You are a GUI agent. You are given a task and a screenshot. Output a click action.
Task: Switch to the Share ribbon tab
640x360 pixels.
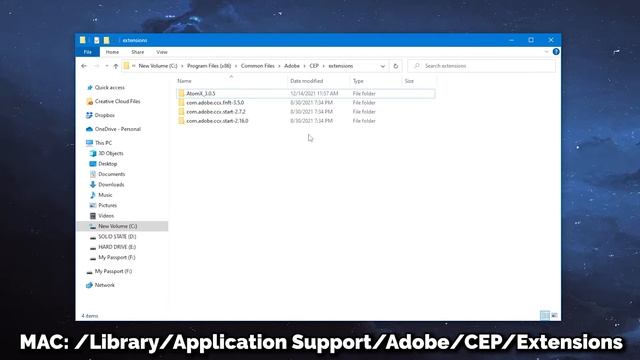[x=138, y=52]
